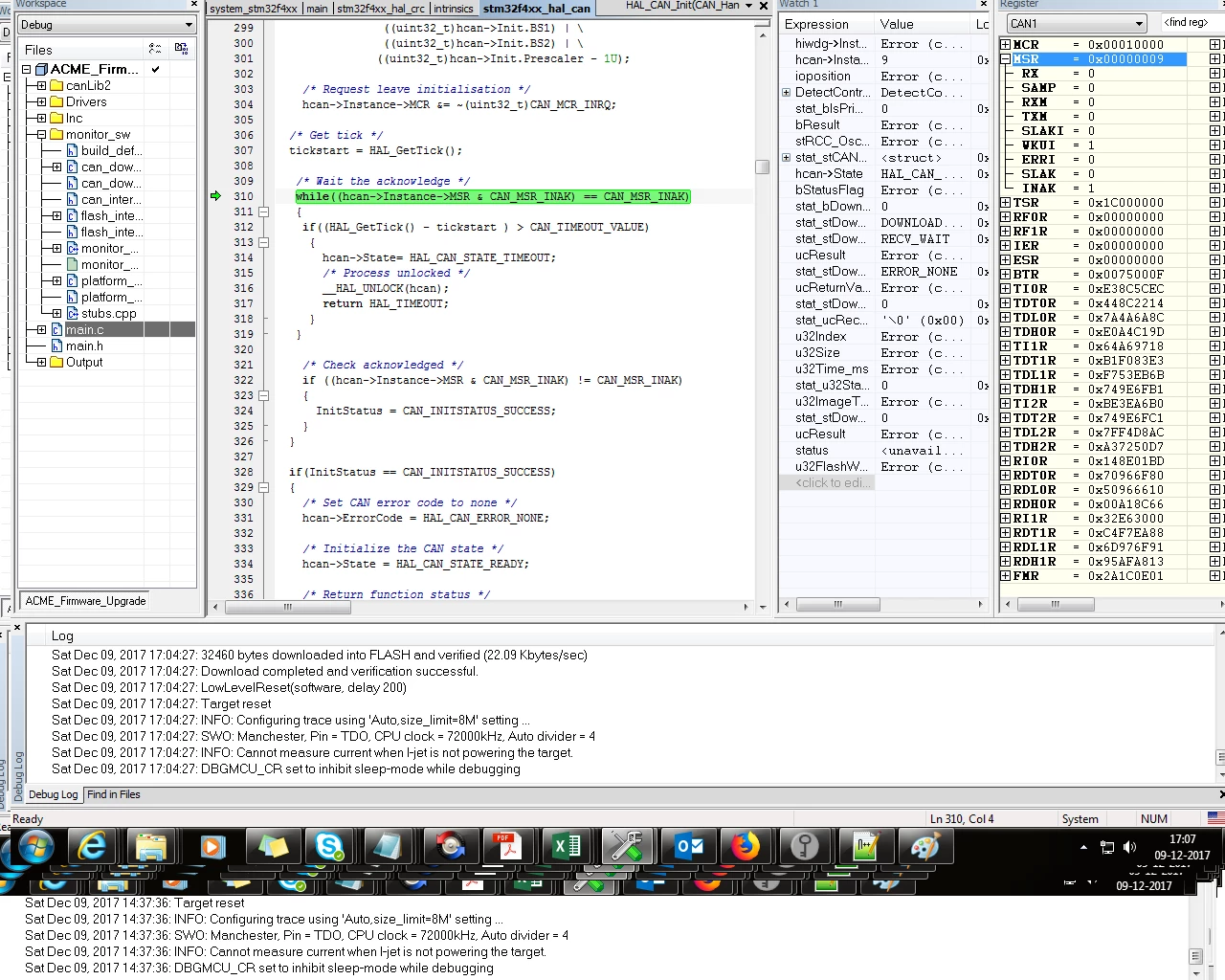This screenshot has width=1225, height=980.
Task: Click the project check mark beside ACME_Firm...
Action: pyautogui.click(x=155, y=69)
